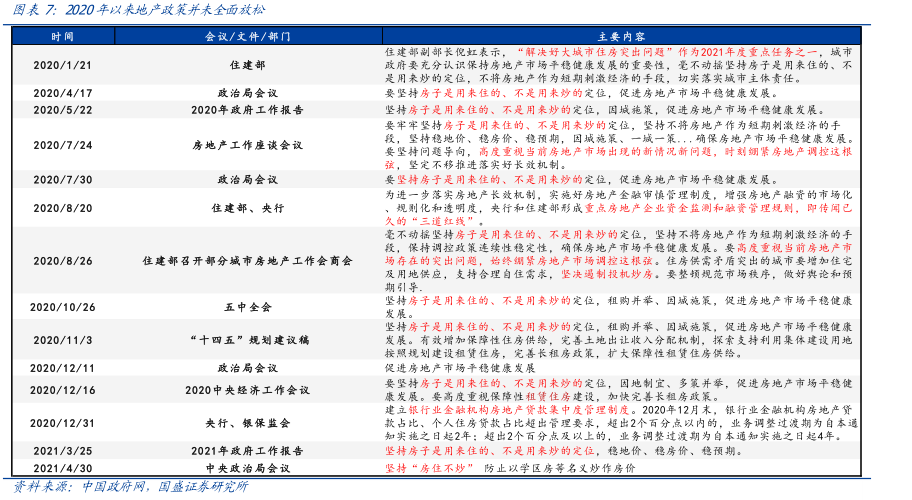Click the 2020中央经济工作会议 cell
Image resolution: width=912 pixels, height=500 pixels.
click(x=247, y=389)
